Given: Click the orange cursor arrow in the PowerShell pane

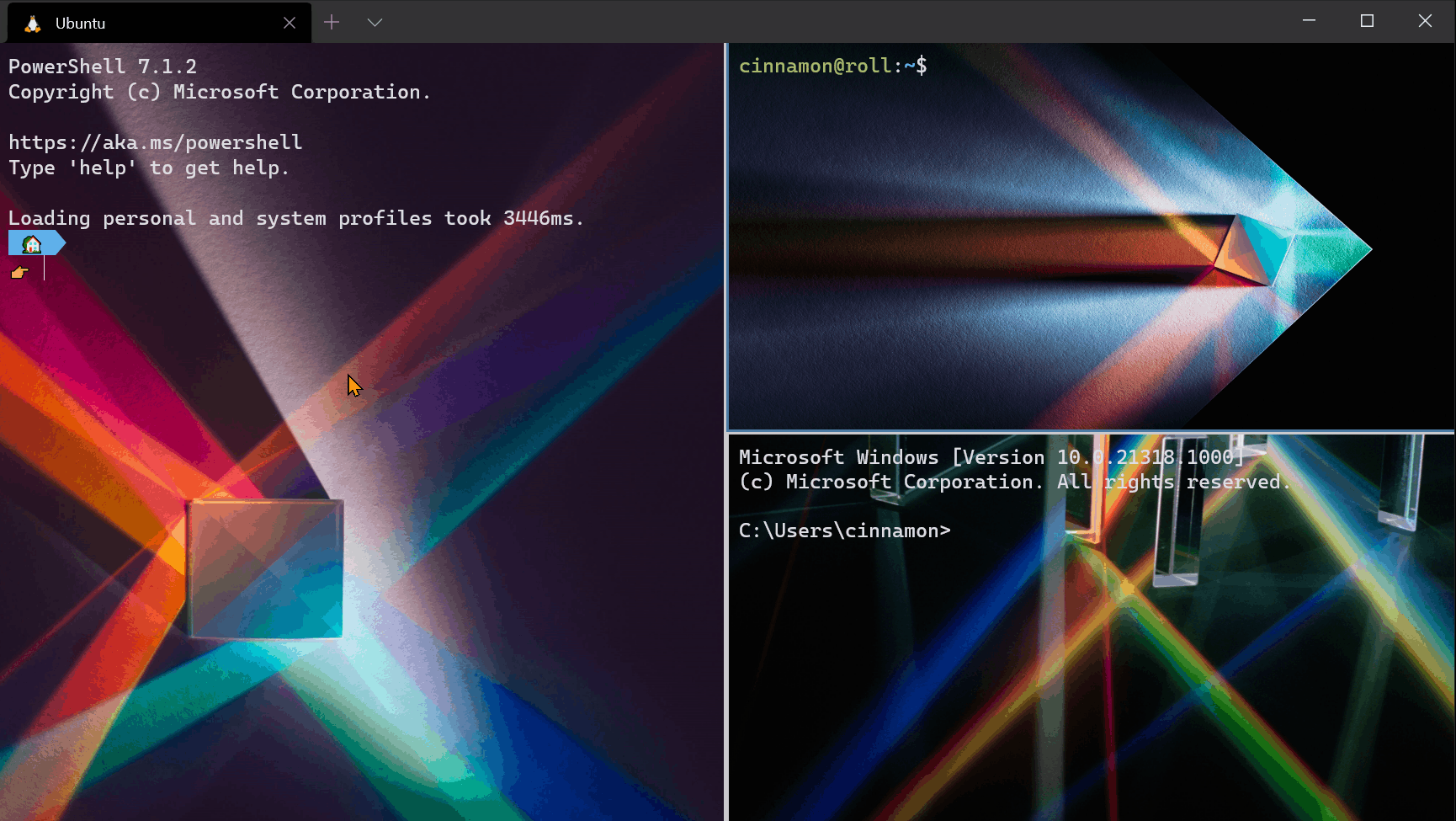Looking at the screenshot, I should [x=353, y=386].
